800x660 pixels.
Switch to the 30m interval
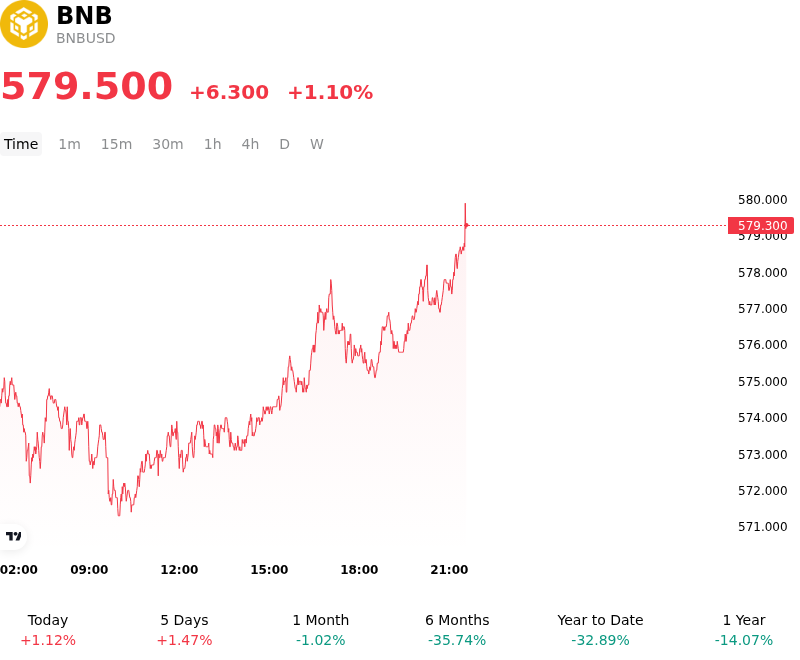point(168,144)
